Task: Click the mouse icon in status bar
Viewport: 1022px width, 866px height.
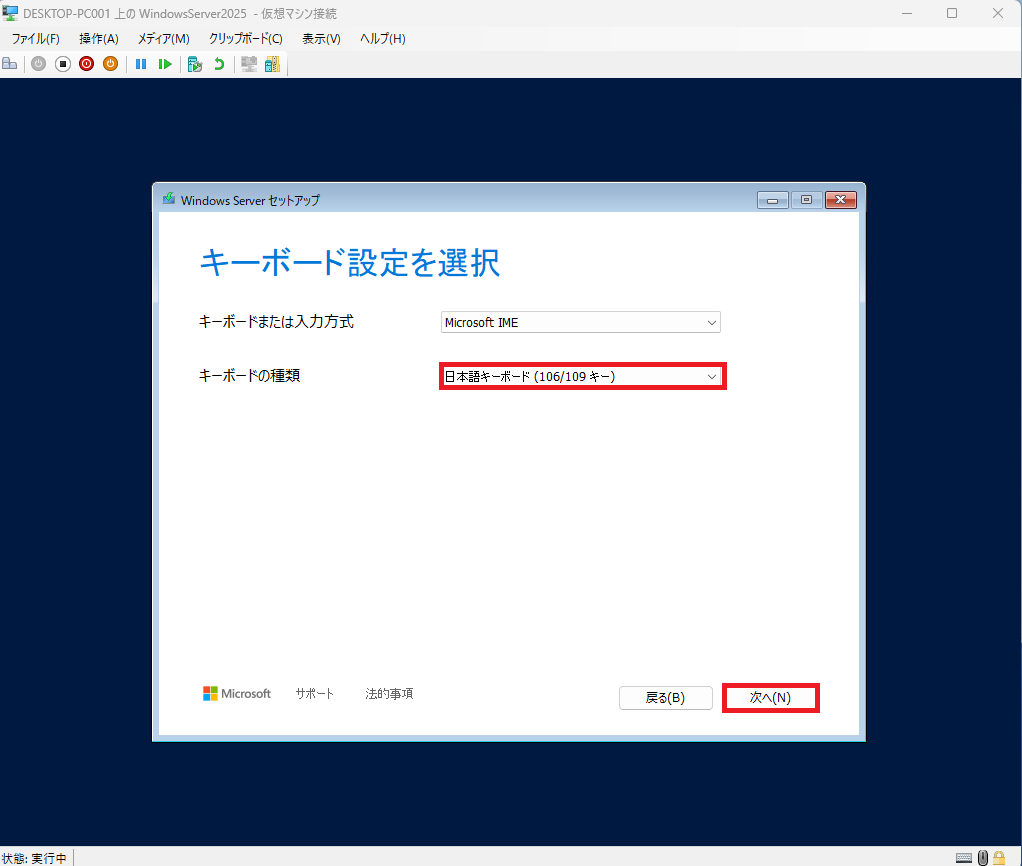Action: click(983, 858)
